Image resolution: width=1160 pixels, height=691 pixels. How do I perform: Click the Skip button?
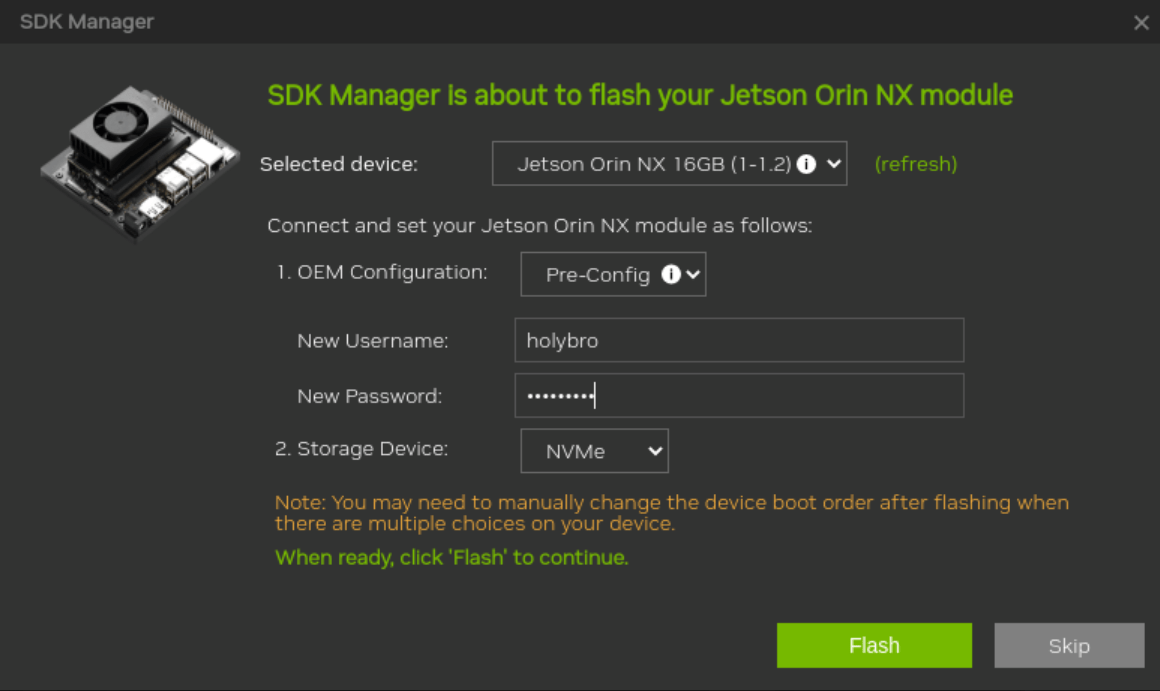point(1069,645)
